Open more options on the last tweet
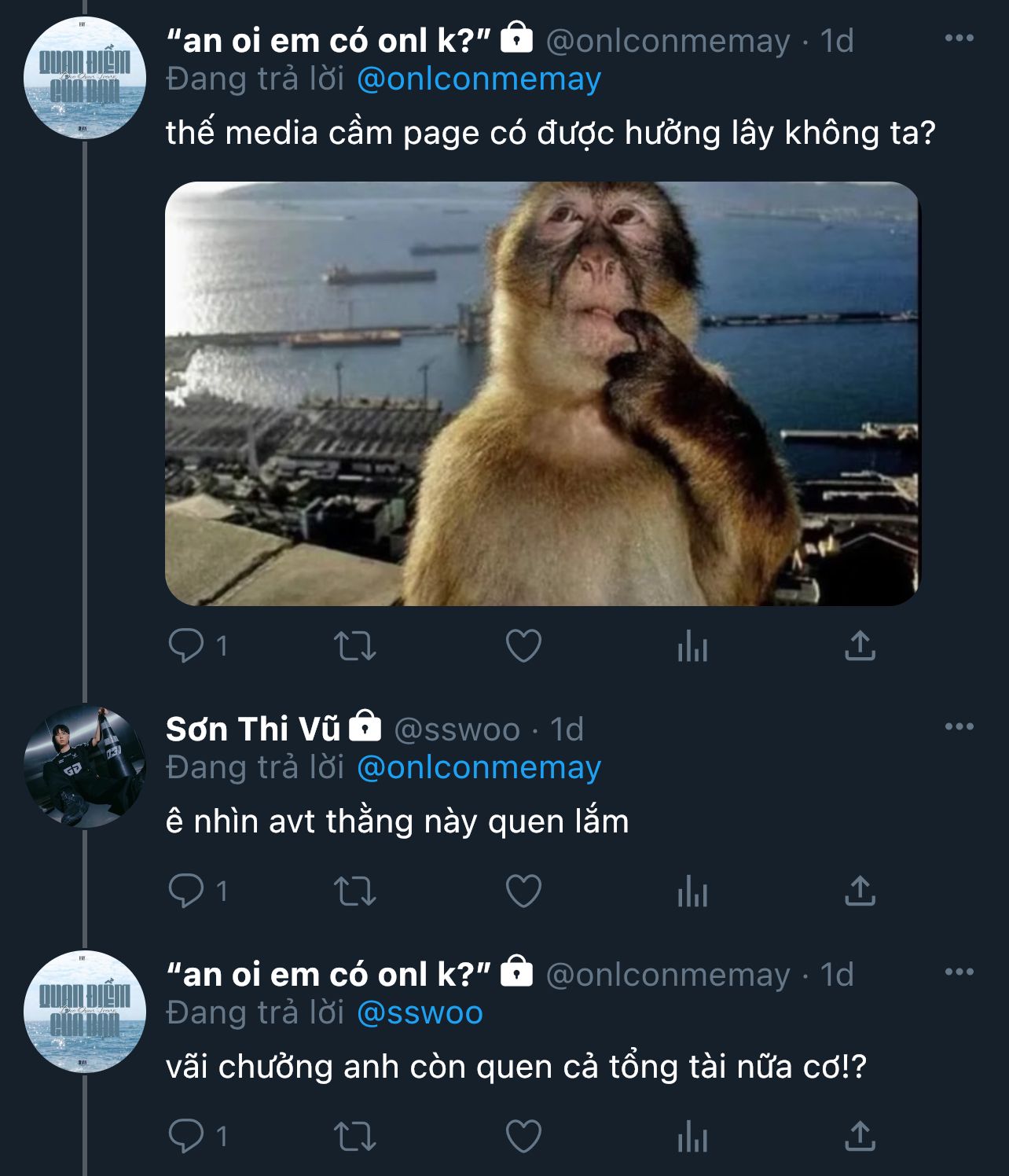 (x=959, y=972)
